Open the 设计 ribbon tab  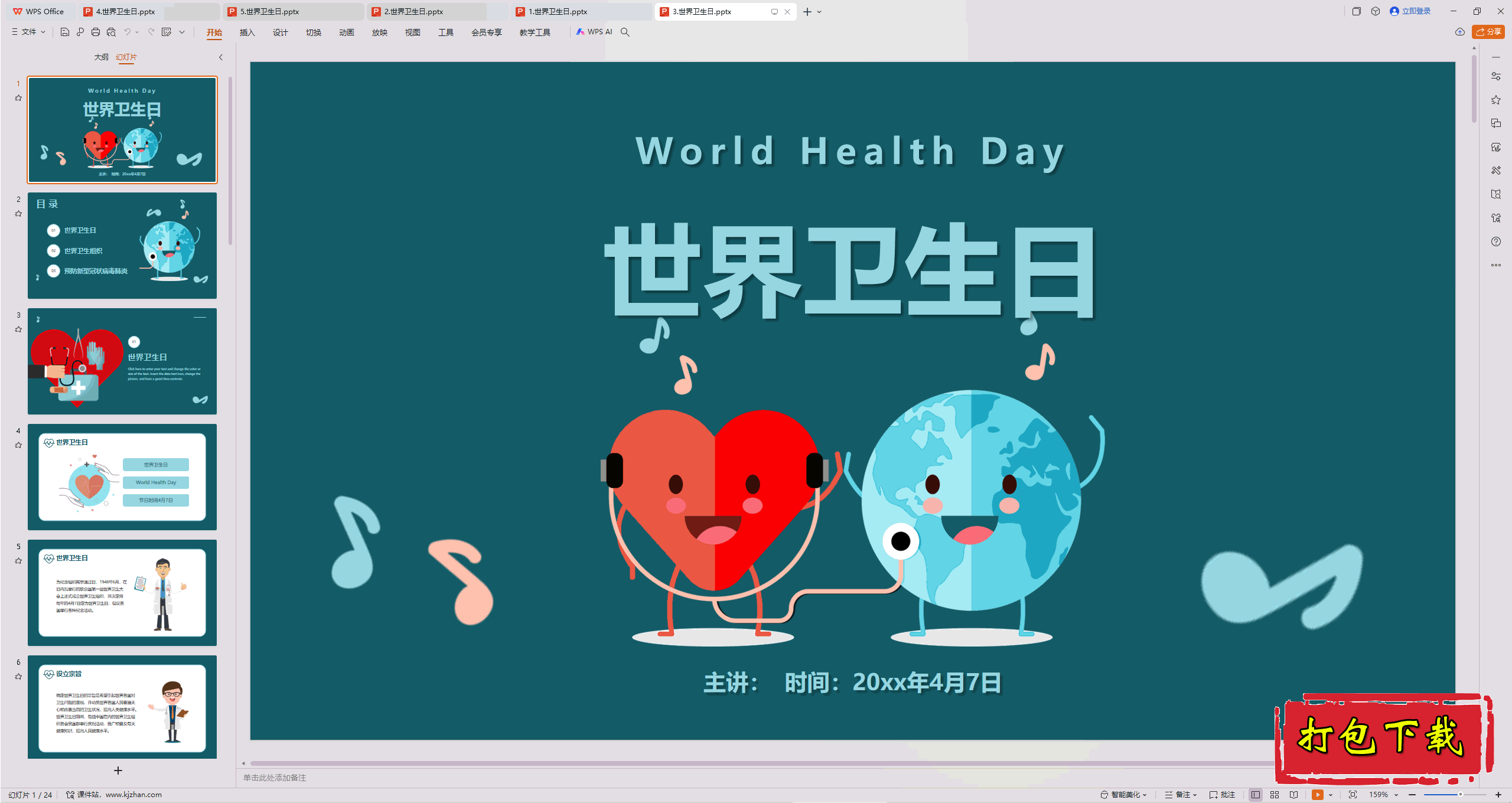point(280,32)
